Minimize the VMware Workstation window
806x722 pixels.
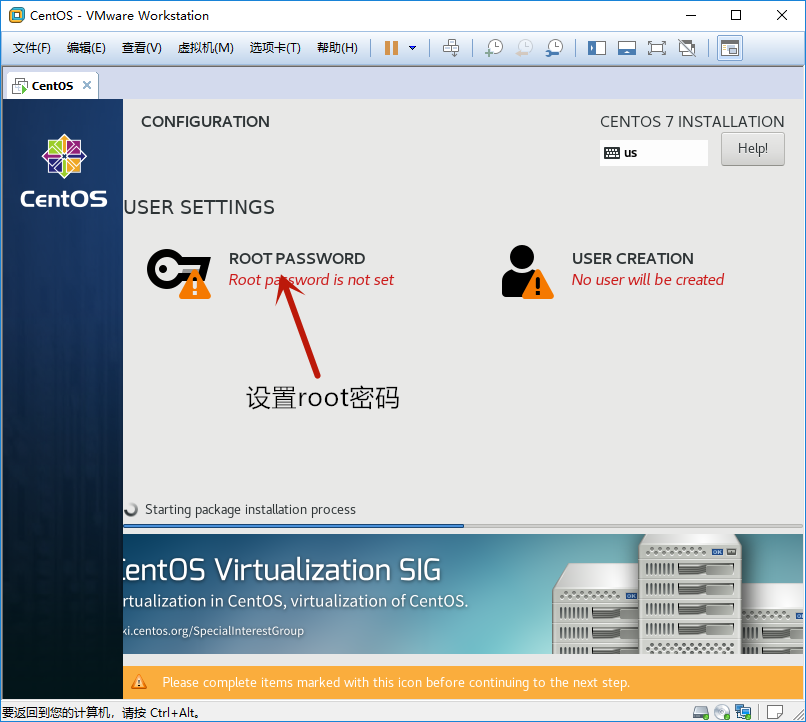click(691, 15)
